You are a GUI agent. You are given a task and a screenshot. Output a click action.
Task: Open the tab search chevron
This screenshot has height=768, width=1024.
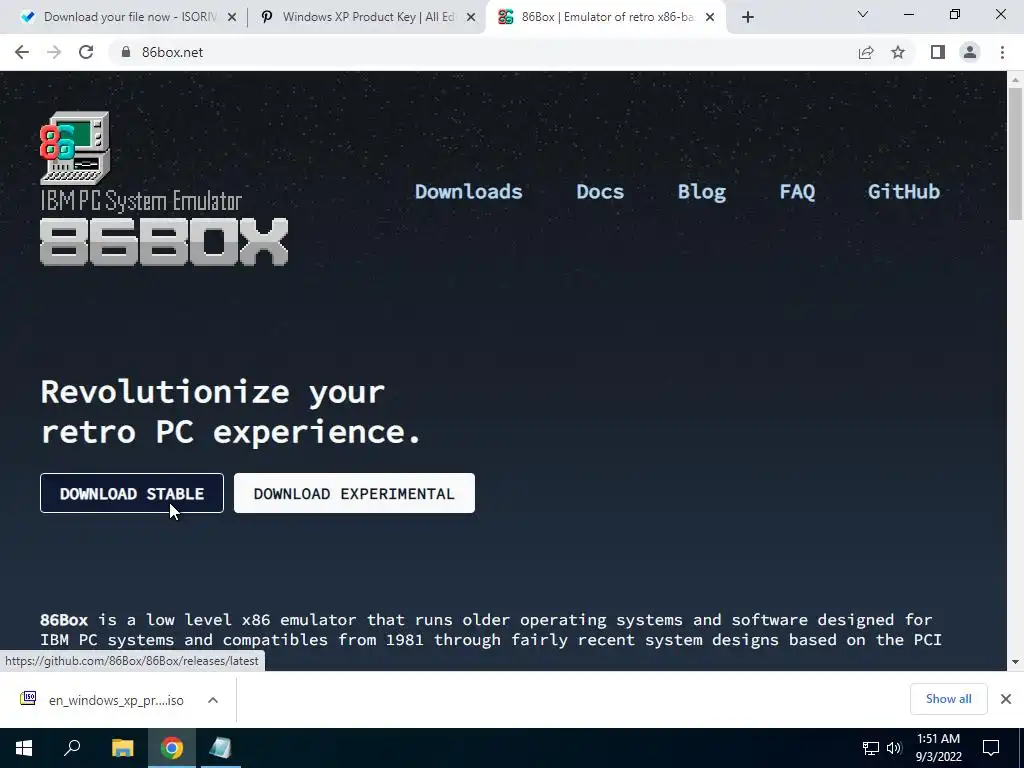pyautogui.click(x=863, y=14)
